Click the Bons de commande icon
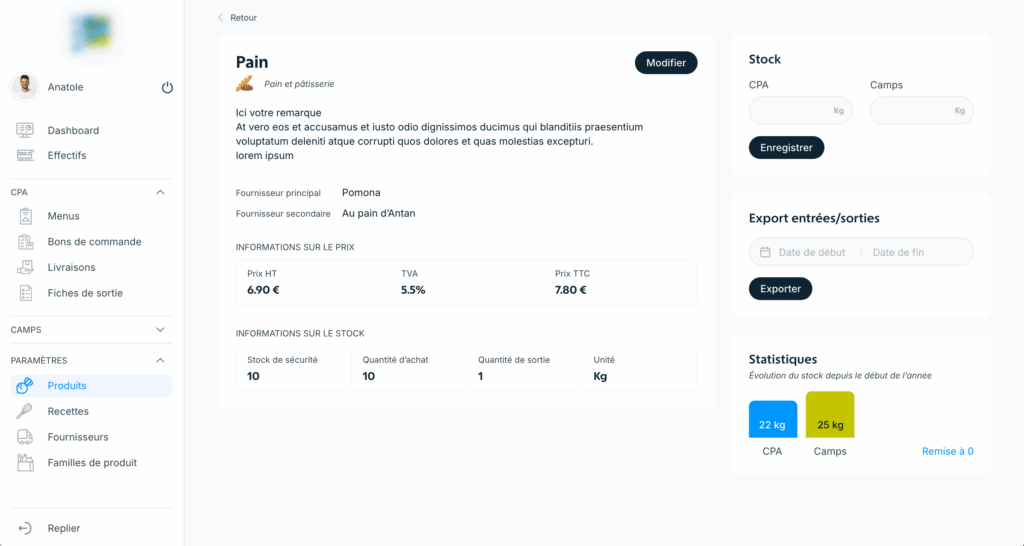The width and height of the screenshot is (1024, 546). [x=27, y=242]
